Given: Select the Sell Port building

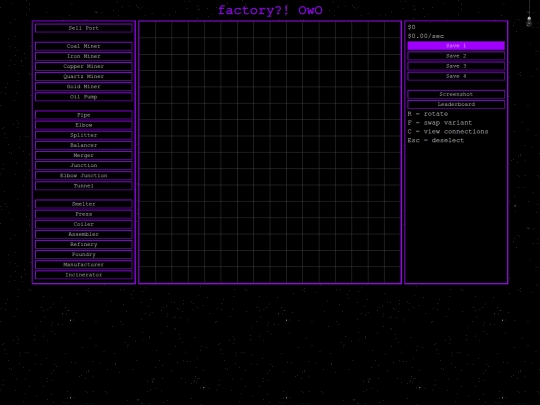Looking at the screenshot, I should [x=84, y=28].
